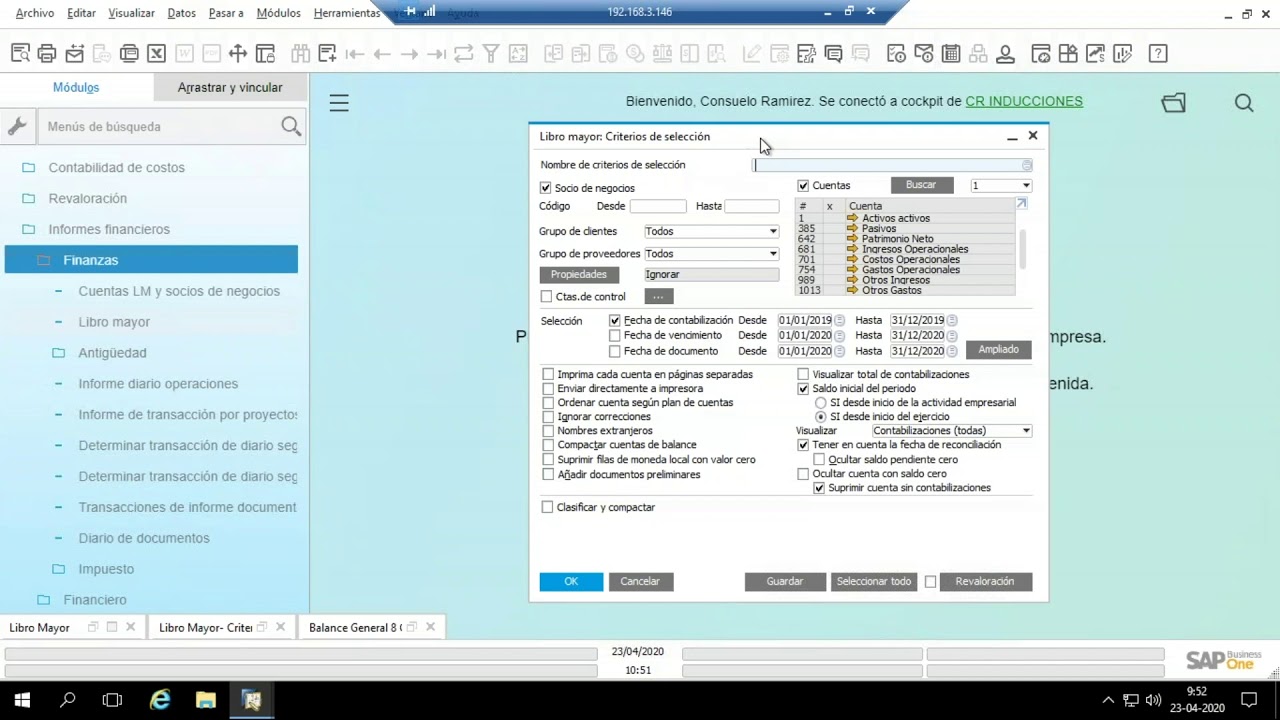Enable Imprima cada cuenta en páginas separadas

pos(548,375)
